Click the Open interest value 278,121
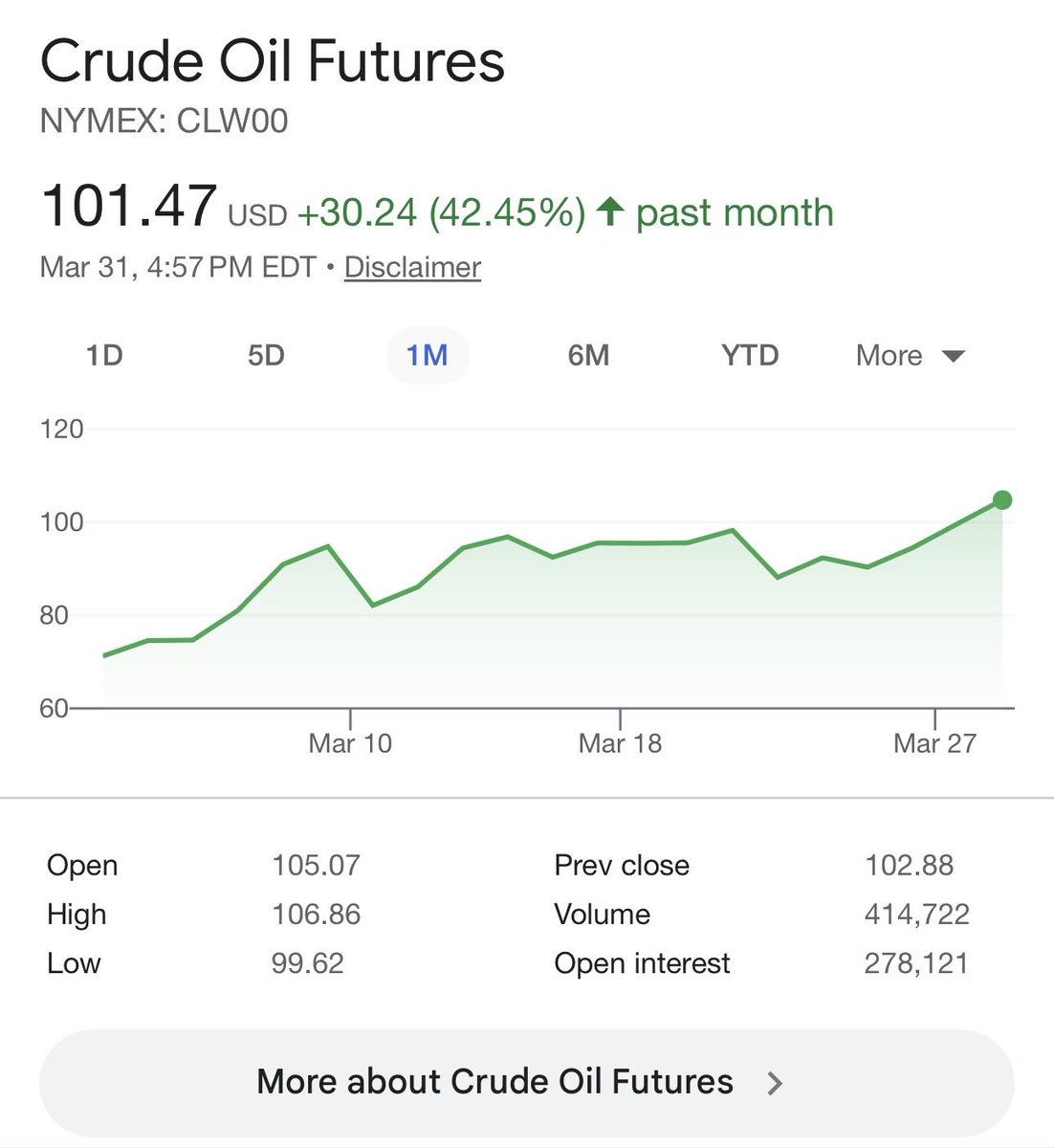Viewport: 1054px width, 1148px height. 916,963
